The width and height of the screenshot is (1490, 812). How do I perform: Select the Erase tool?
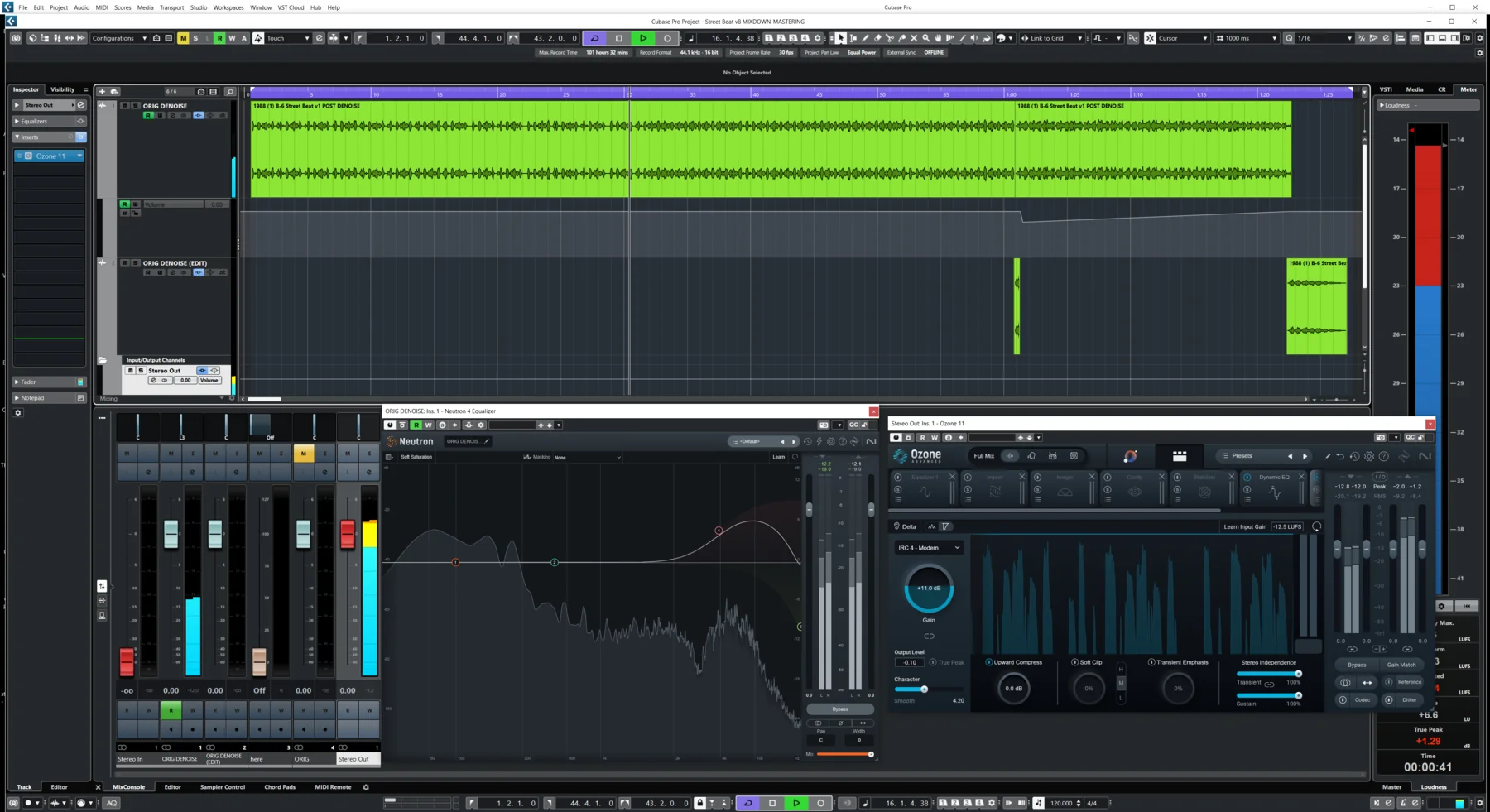tap(877, 38)
